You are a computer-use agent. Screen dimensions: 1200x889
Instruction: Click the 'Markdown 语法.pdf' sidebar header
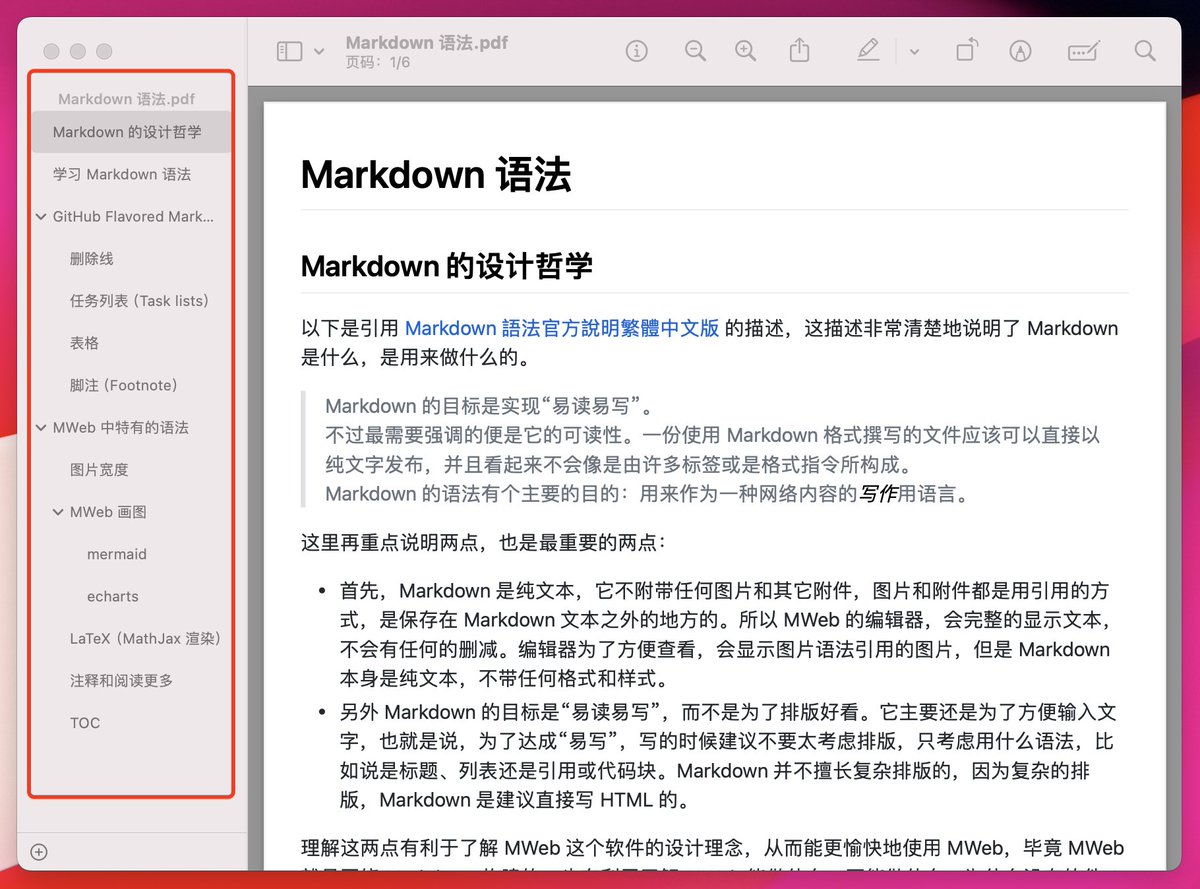(127, 99)
